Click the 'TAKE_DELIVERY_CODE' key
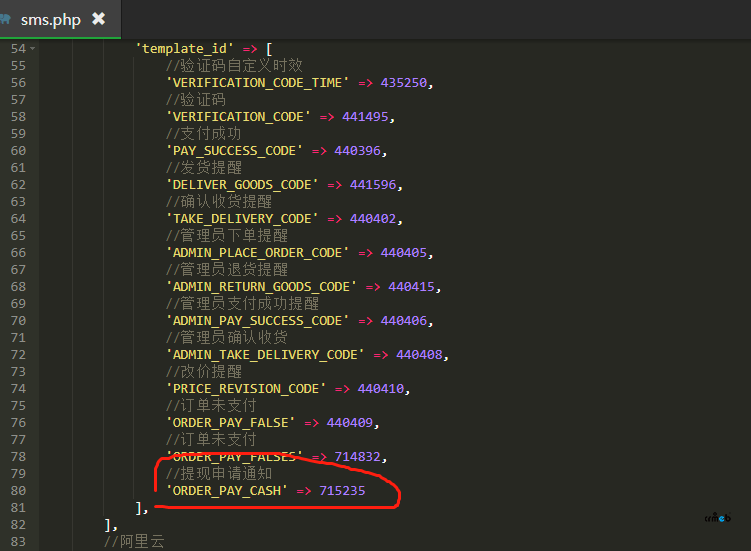The width and height of the screenshot is (751, 551). tap(242, 219)
